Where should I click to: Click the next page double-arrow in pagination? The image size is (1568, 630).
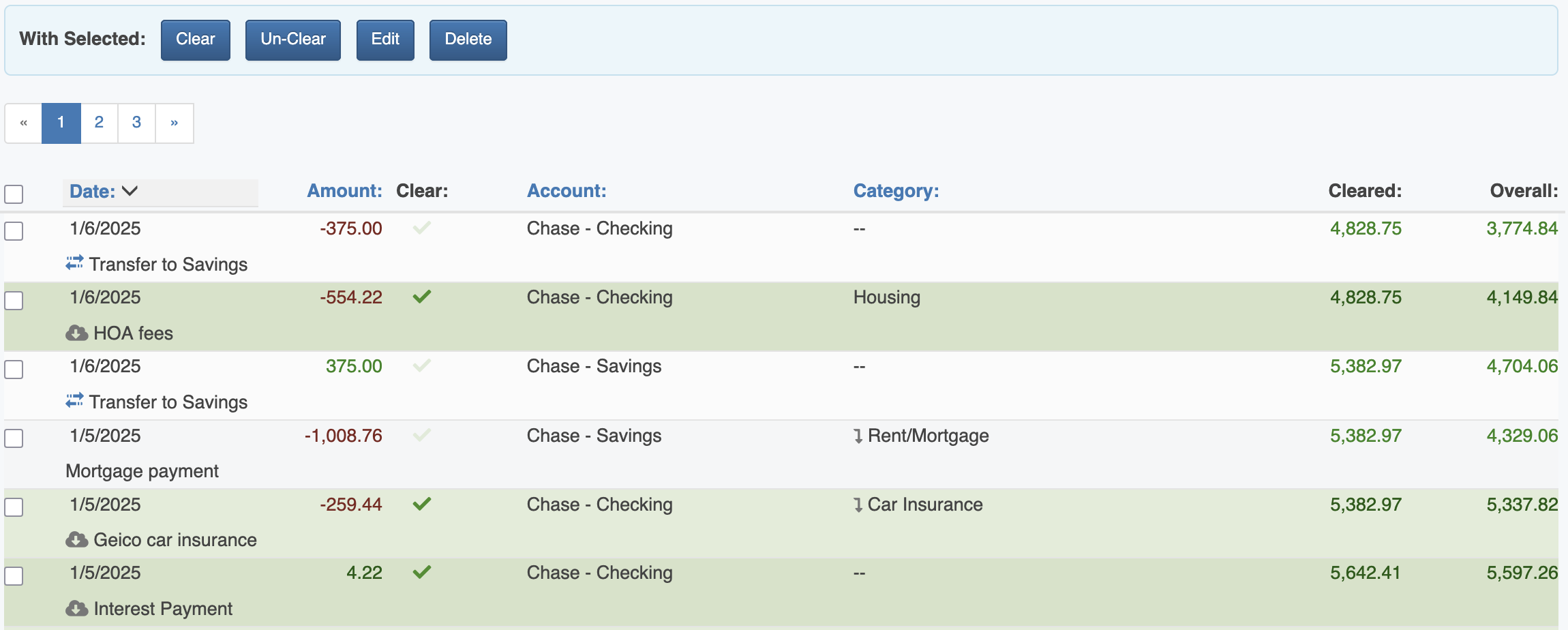tap(175, 123)
